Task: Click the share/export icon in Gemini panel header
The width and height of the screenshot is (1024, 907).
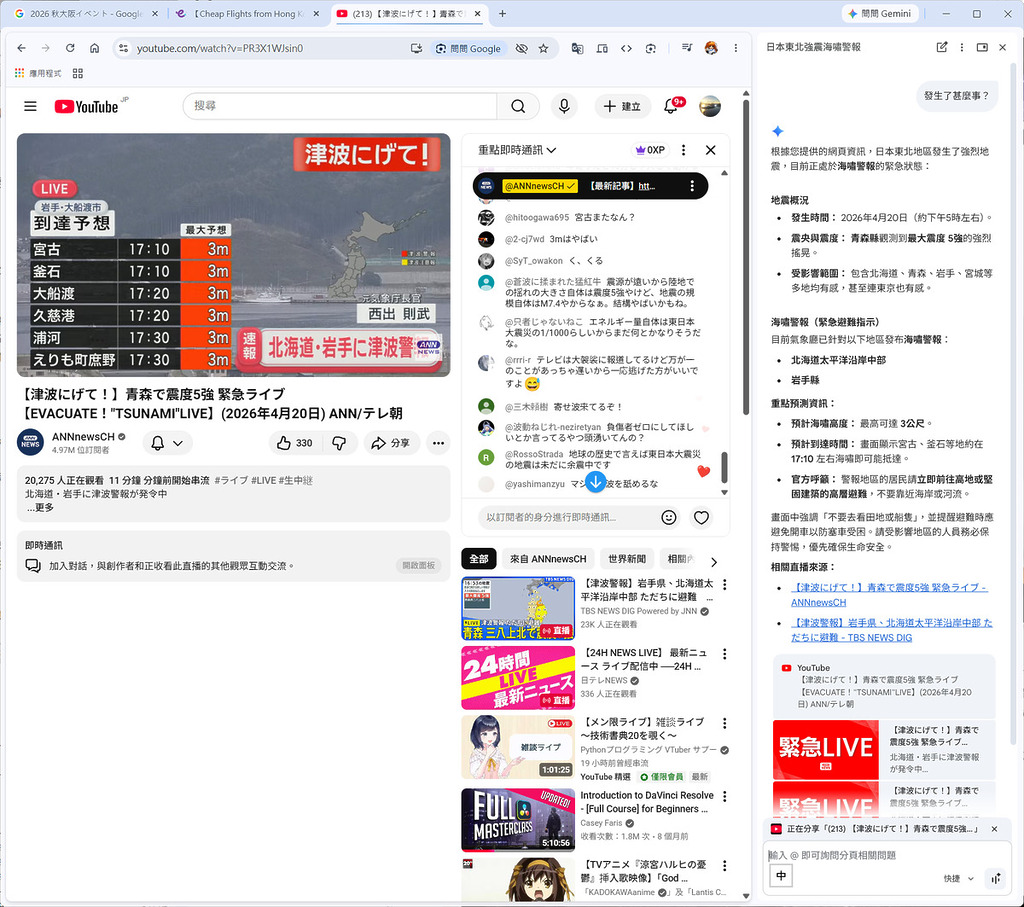Action: 941,47
